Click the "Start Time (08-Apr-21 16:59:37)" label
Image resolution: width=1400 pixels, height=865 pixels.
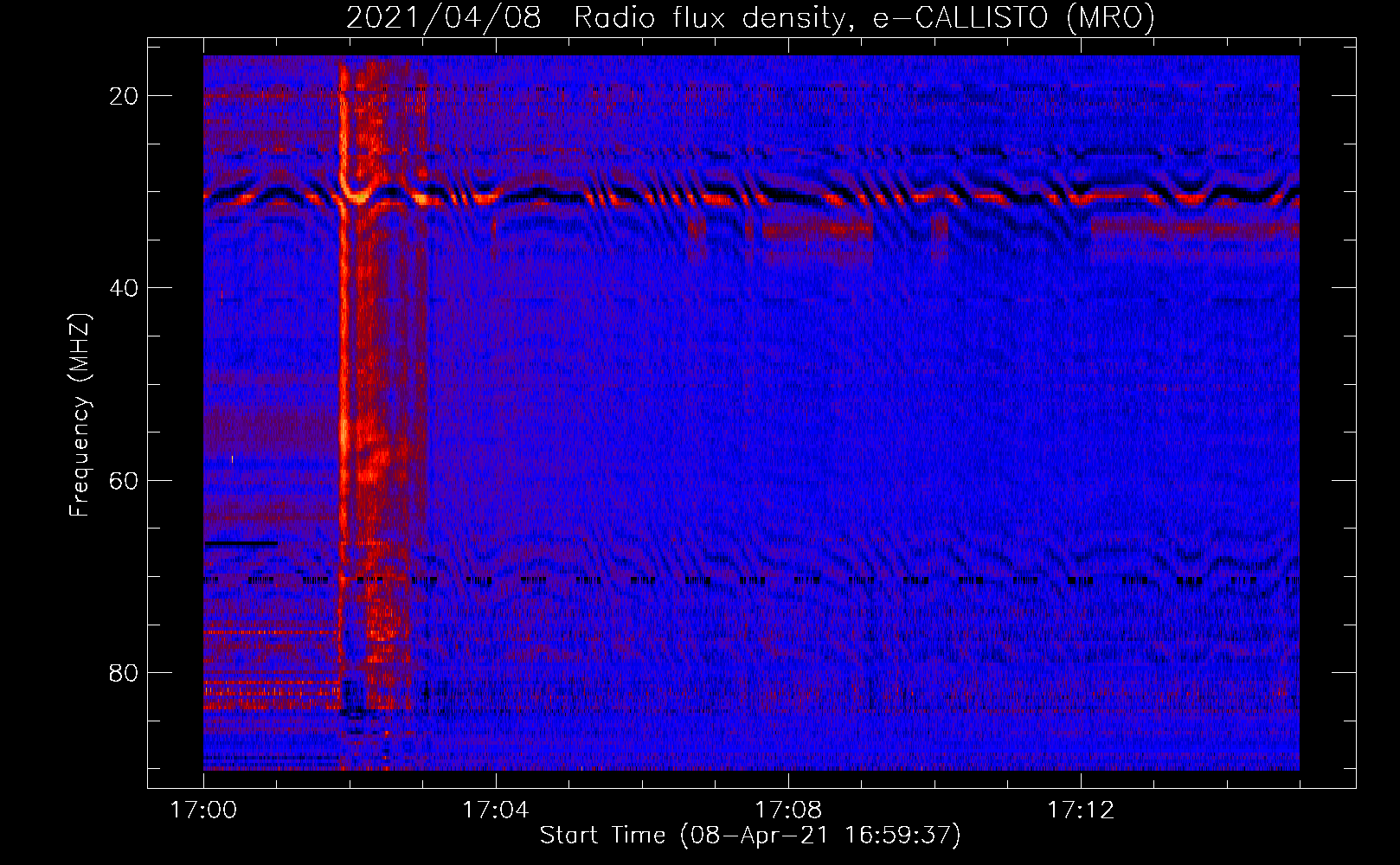click(750, 836)
